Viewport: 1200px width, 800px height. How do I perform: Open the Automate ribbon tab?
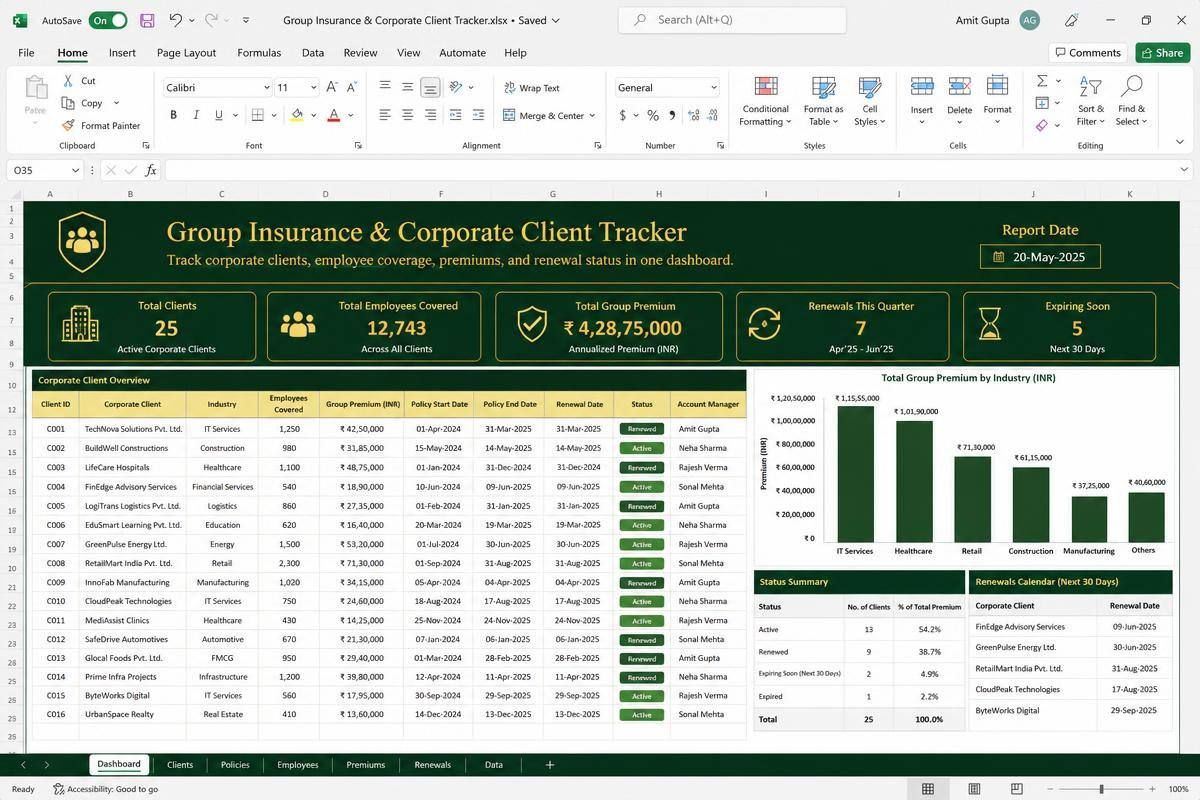(462, 53)
